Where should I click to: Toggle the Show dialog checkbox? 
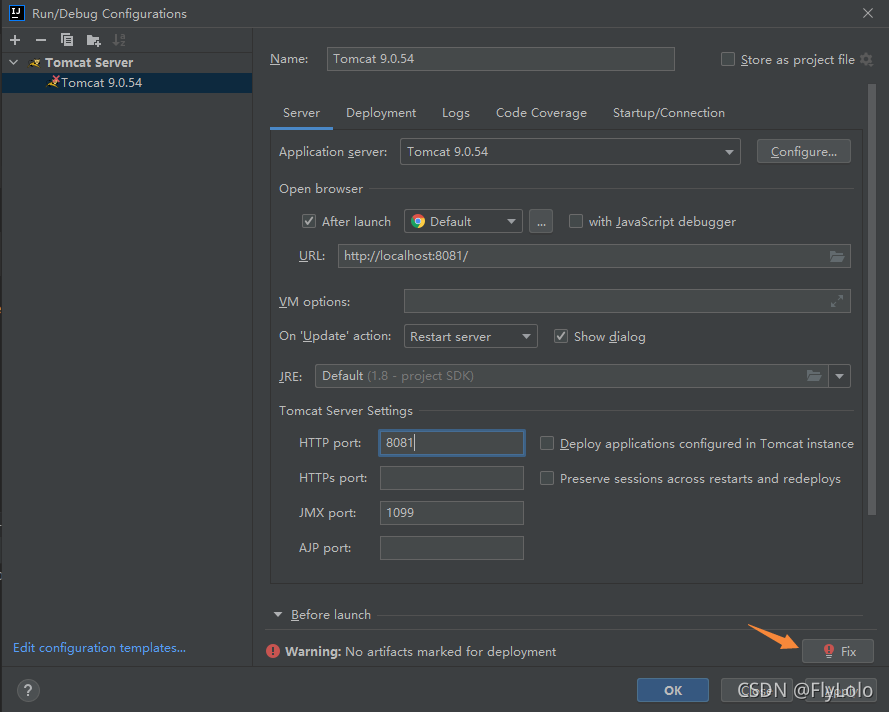click(561, 336)
